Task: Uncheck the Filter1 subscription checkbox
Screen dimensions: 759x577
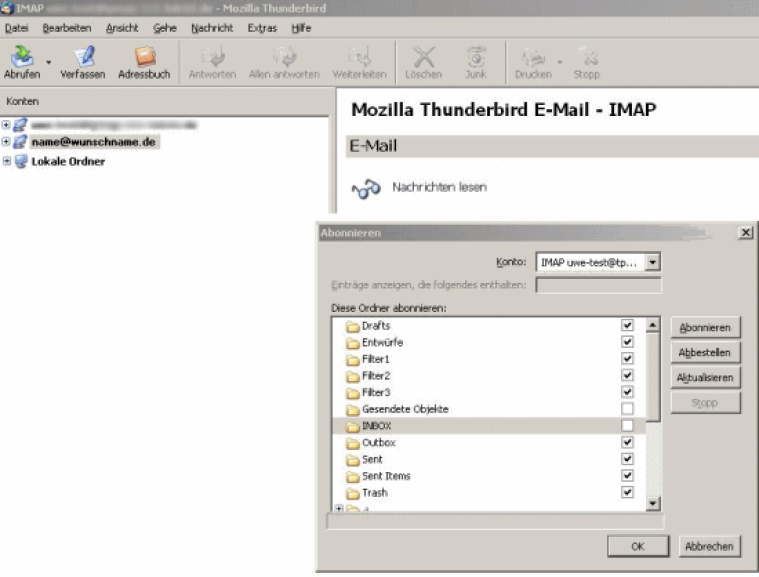Action: (x=627, y=359)
